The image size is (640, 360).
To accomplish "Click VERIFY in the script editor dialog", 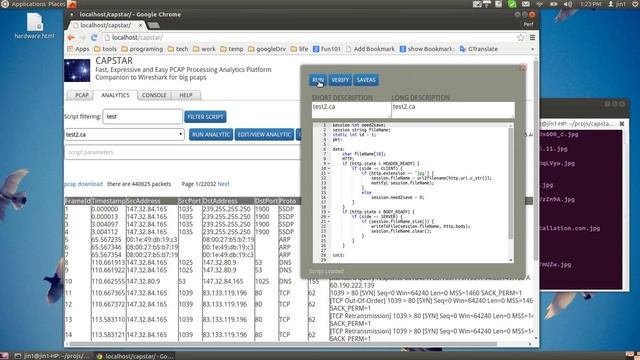I will click(340, 80).
